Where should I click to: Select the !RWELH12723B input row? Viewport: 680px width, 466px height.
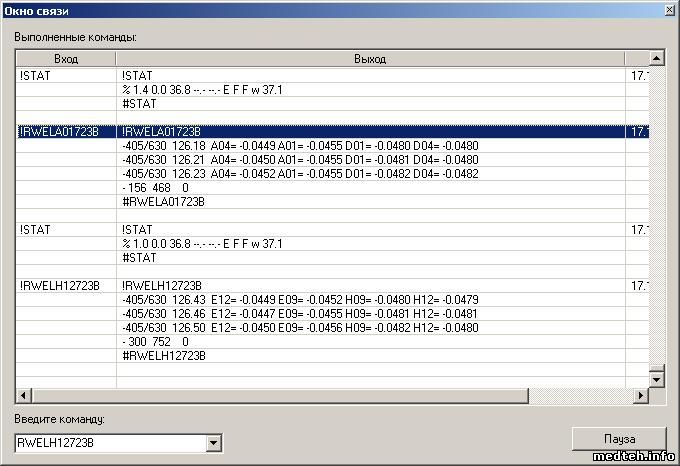tap(60, 285)
